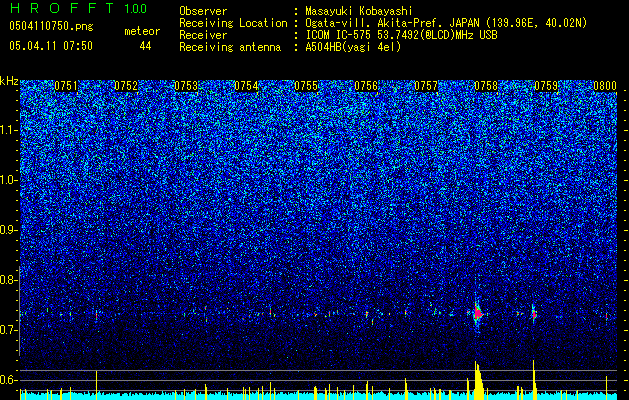
Task: Click the observer name Masayuki Kobayashi
Action: click(x=358, y=11)
